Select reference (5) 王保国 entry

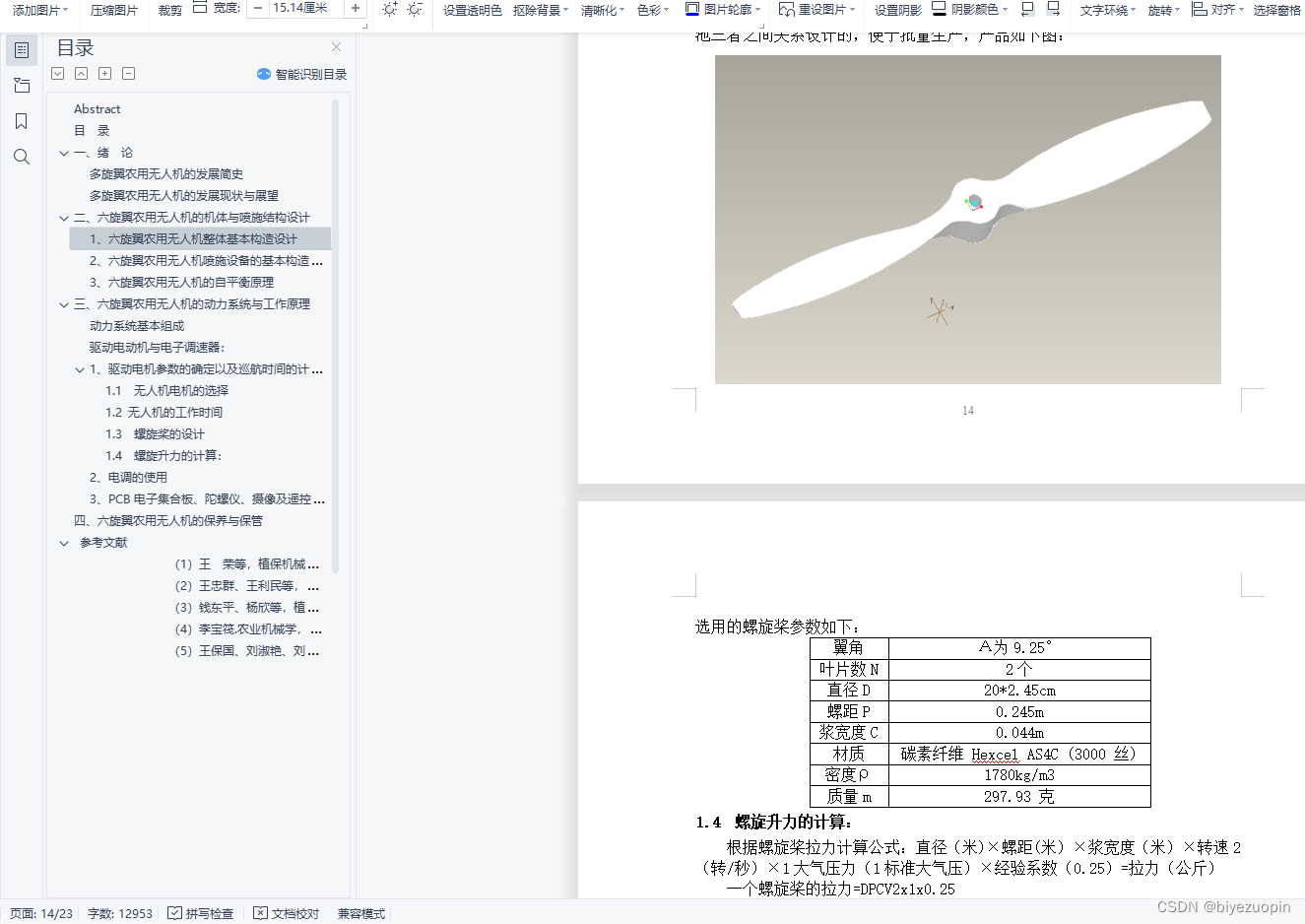[247, 651]
